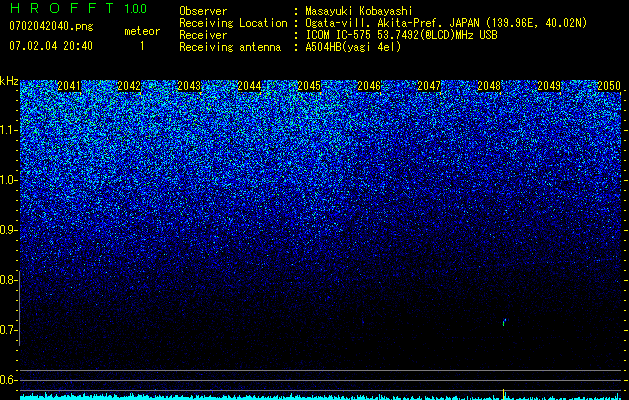This screenshot has height=400, width=629.
Task: Click the 2044 time marker
Action: pos(249,86)
